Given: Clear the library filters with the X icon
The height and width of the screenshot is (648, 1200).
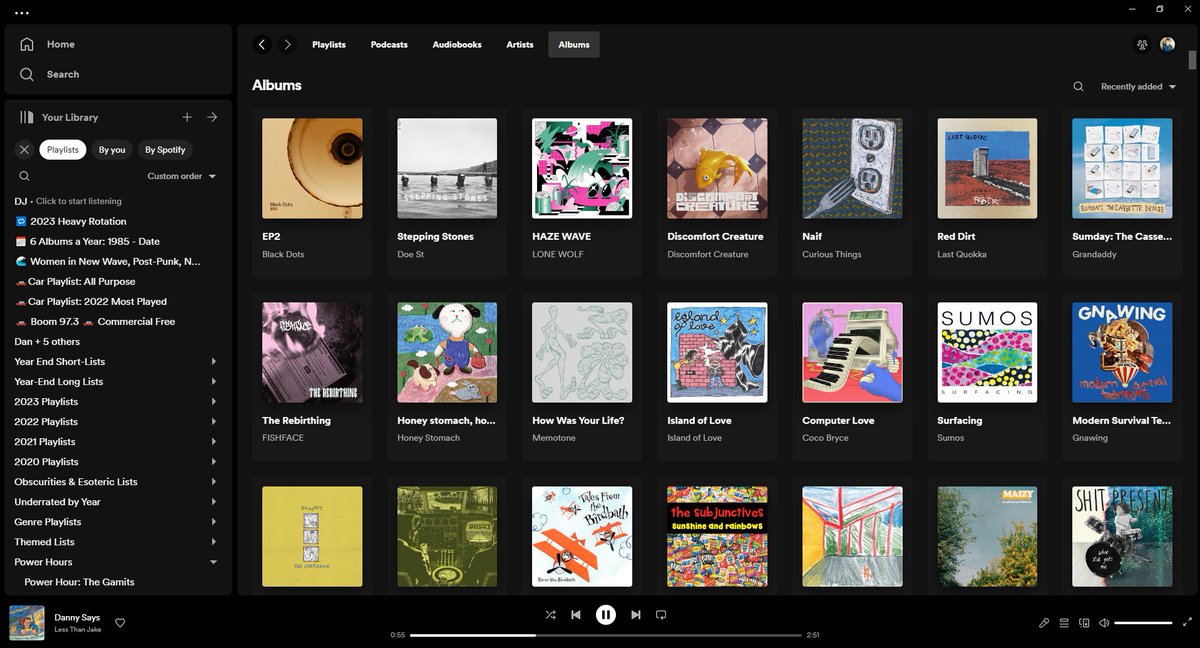Looking at the screenshot, I should point(24,150).
